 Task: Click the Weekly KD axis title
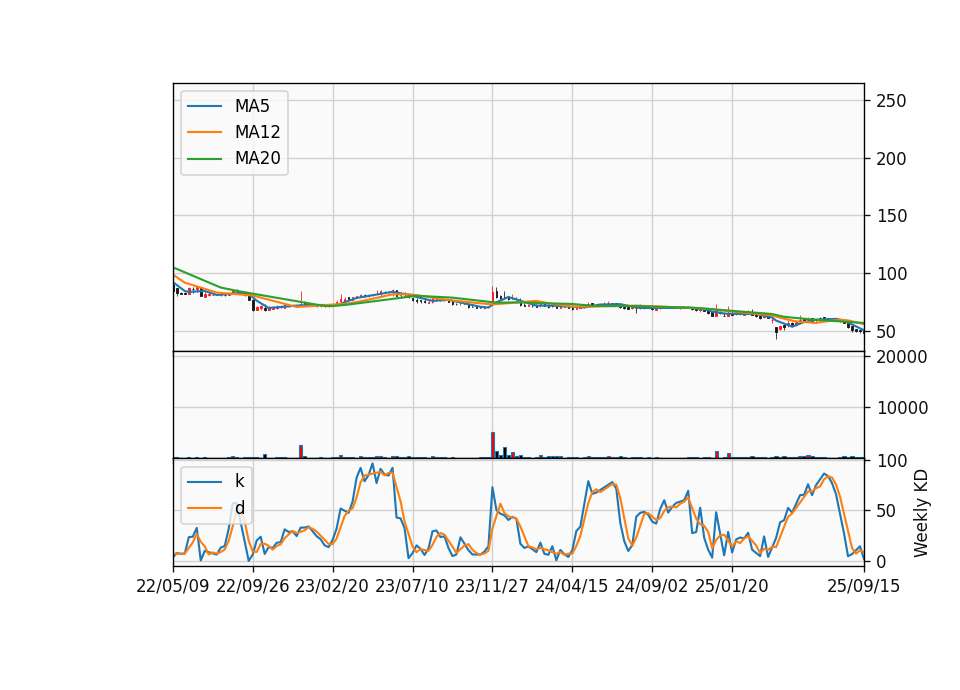click(x=920, y=513)
